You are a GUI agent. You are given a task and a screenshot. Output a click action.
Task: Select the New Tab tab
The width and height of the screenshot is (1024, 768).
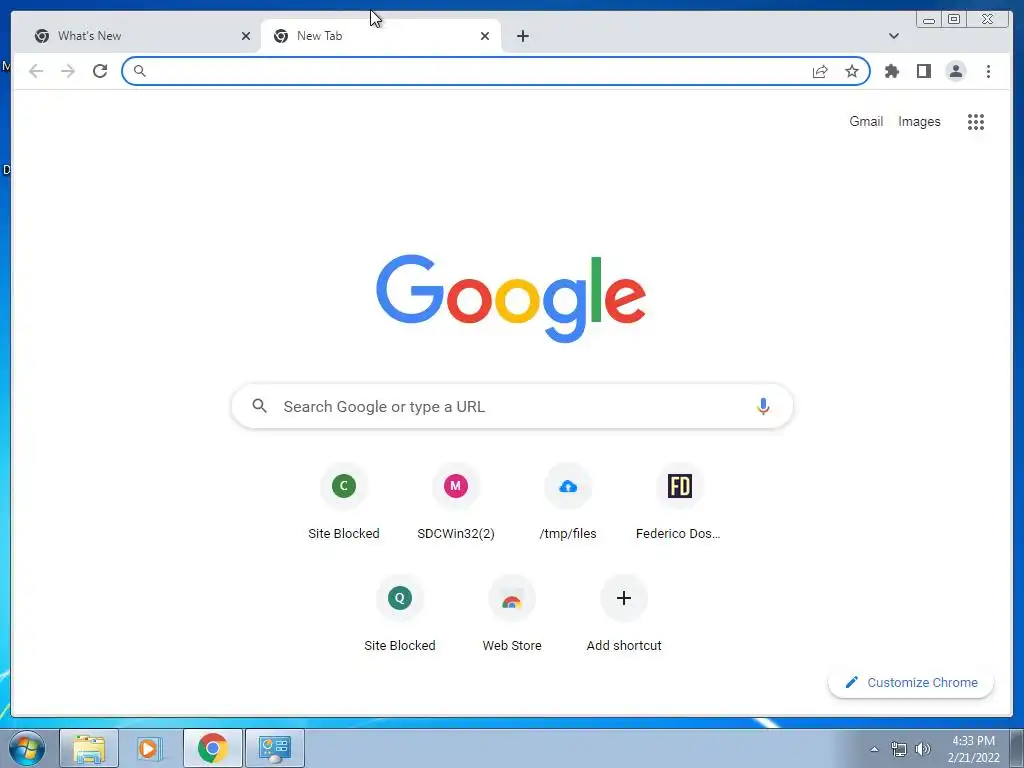click(381, 36)
